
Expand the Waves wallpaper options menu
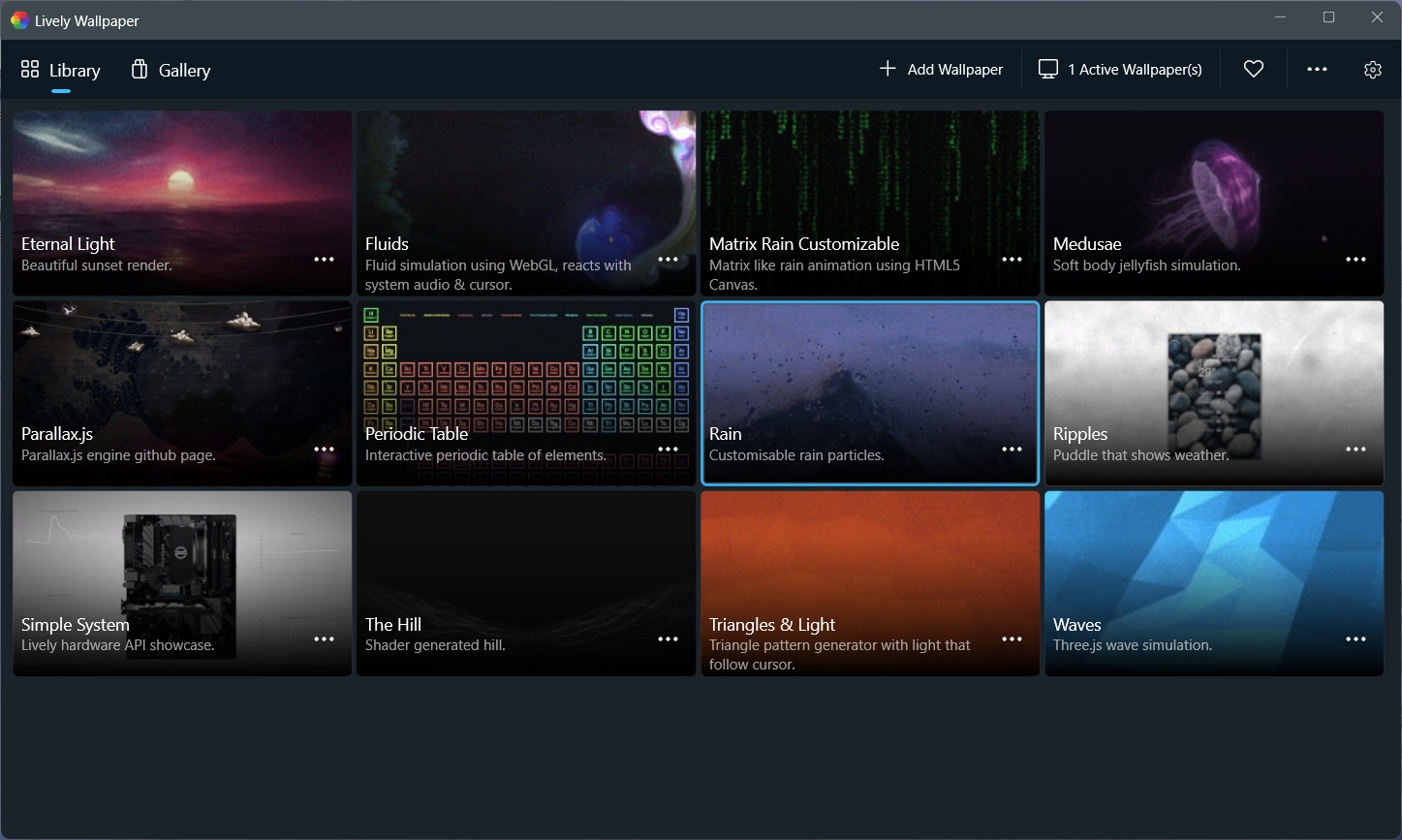[x=1355, y=639]
